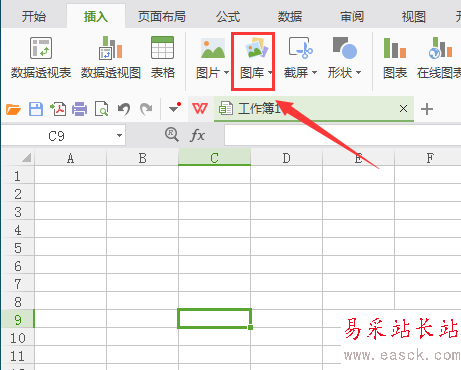Select column A header
Viewport: 461px width, 370px height.
click(x=70, y=158)
